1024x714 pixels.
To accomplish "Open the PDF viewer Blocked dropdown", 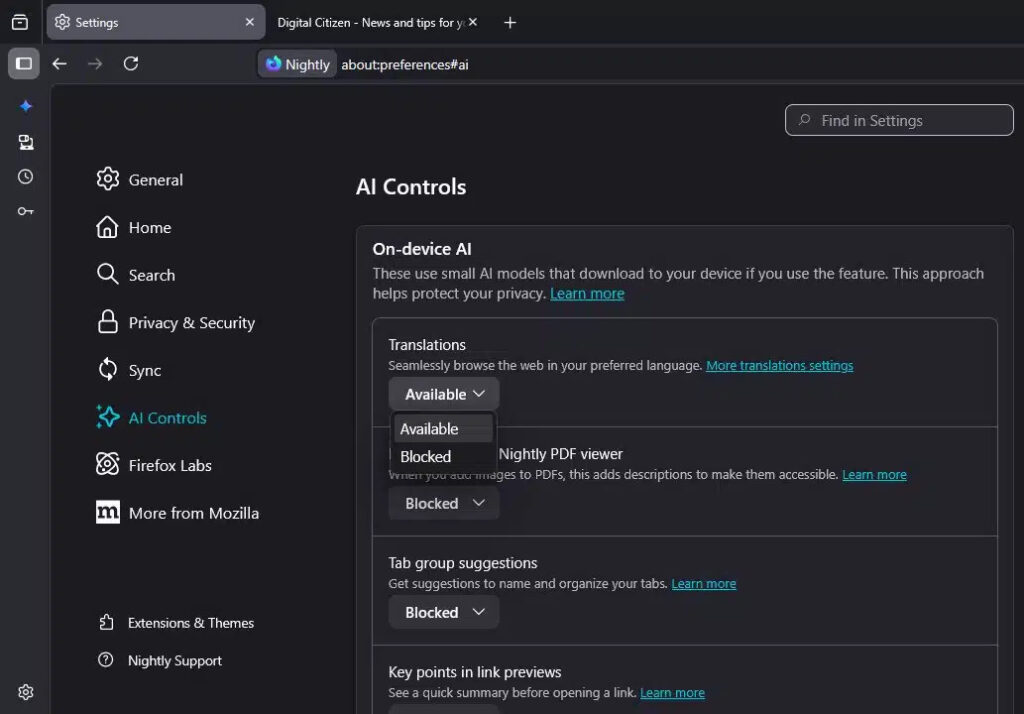I will click(444, 503).
